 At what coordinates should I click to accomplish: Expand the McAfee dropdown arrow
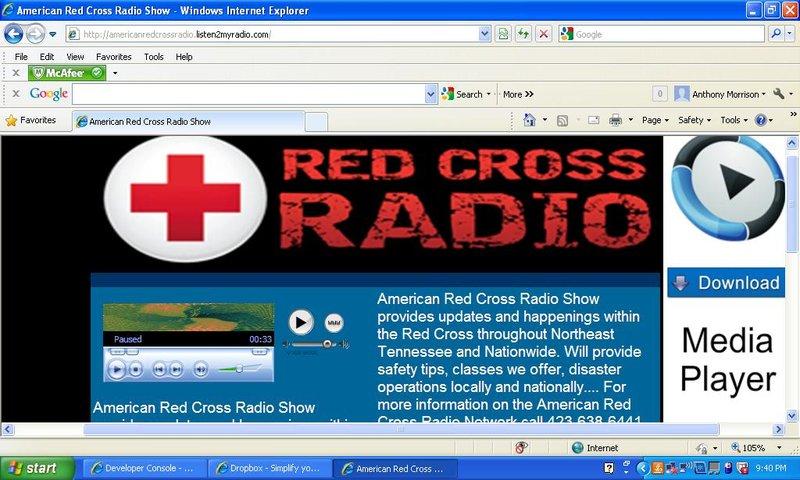(x=115, y=73)
